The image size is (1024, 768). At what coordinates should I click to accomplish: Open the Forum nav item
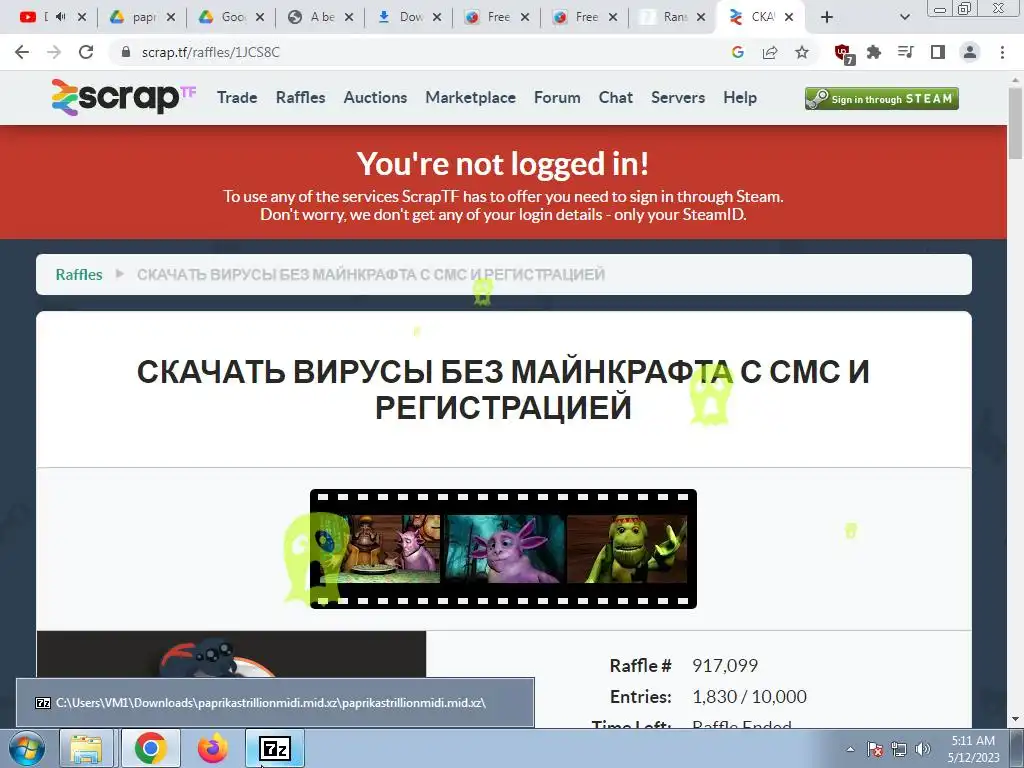click(x=557, y=97)
